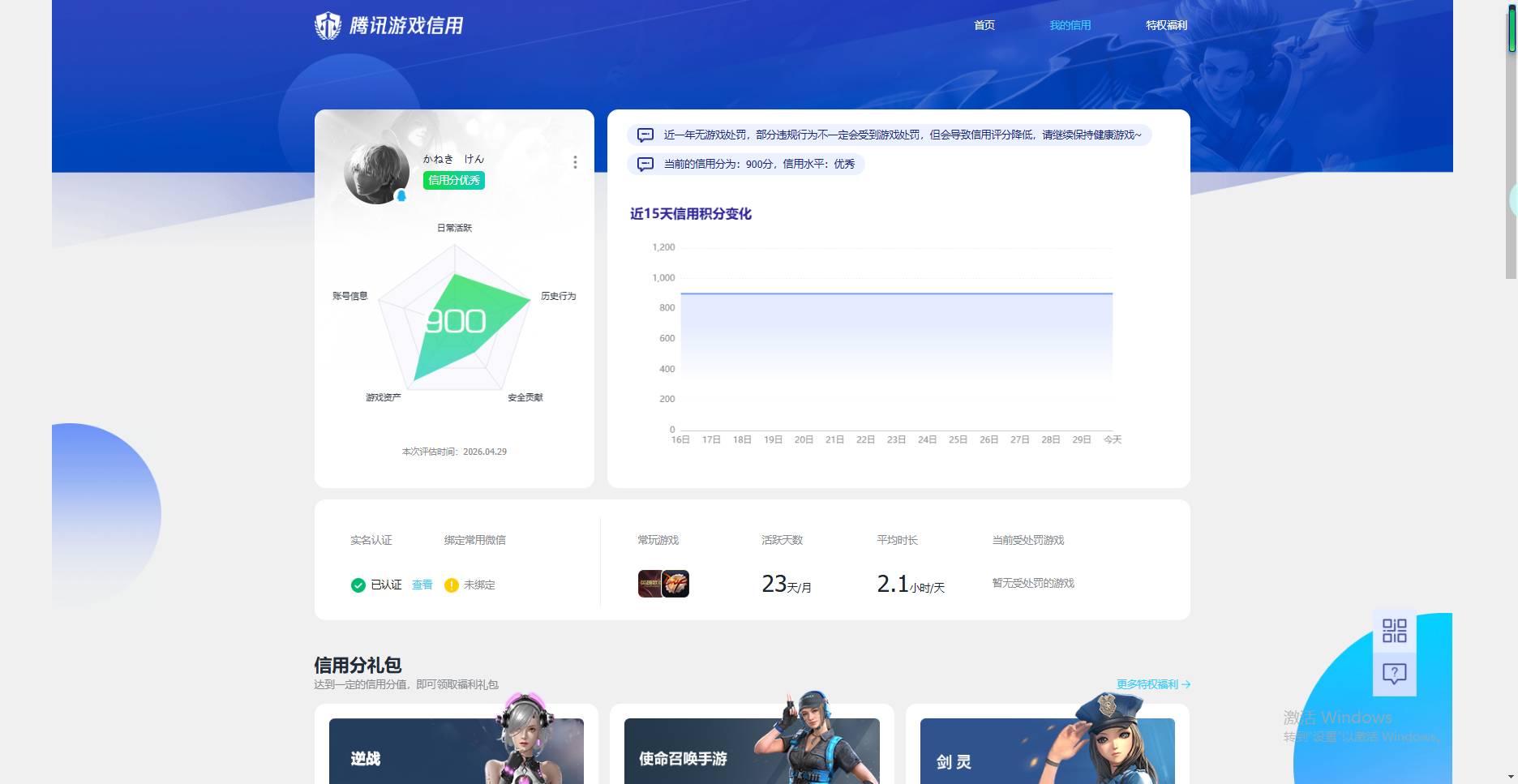
Task: Go to the 特权福利 navigation item
Action: (x=1166, y=25)
